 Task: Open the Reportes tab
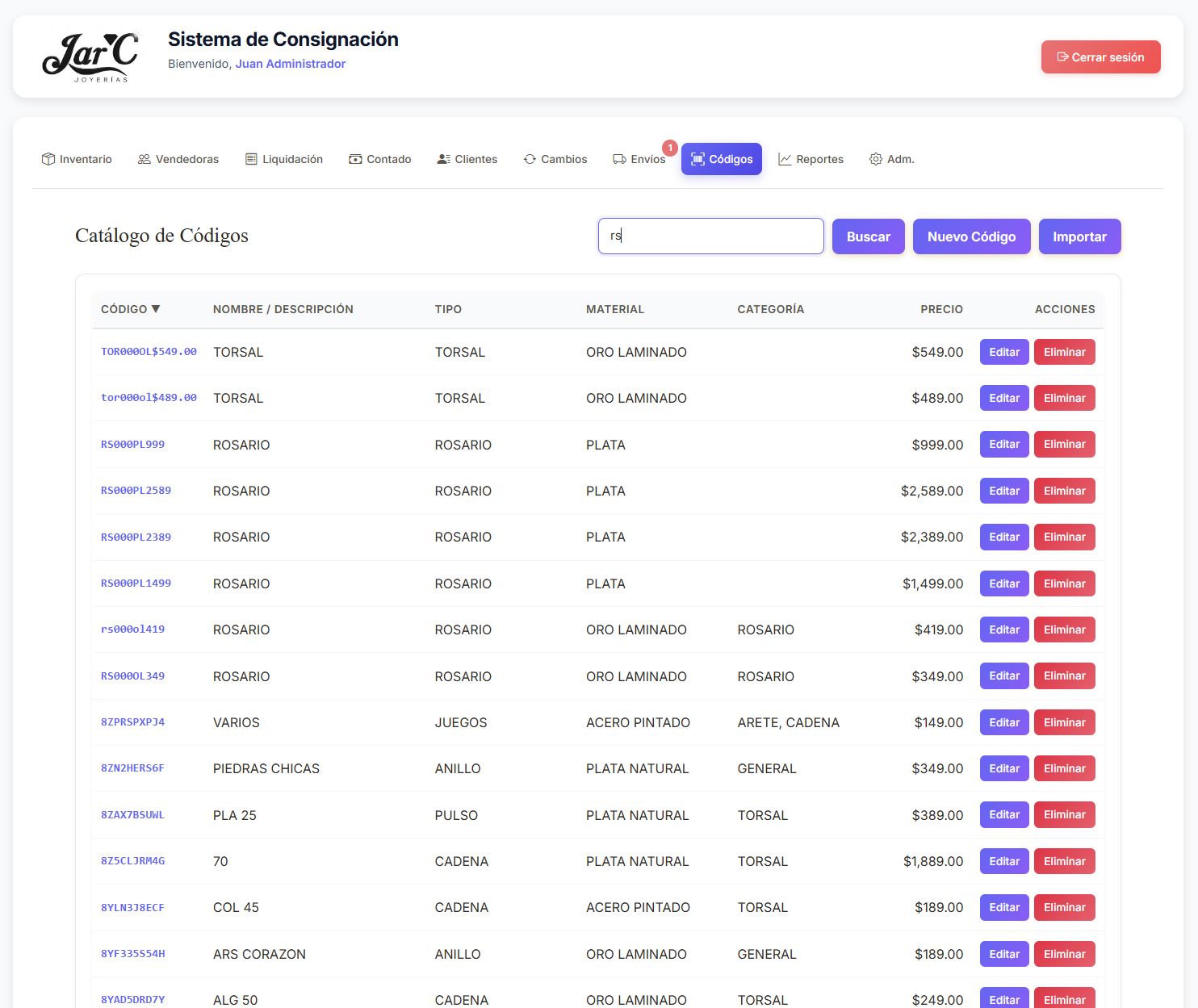pos(811,159)
